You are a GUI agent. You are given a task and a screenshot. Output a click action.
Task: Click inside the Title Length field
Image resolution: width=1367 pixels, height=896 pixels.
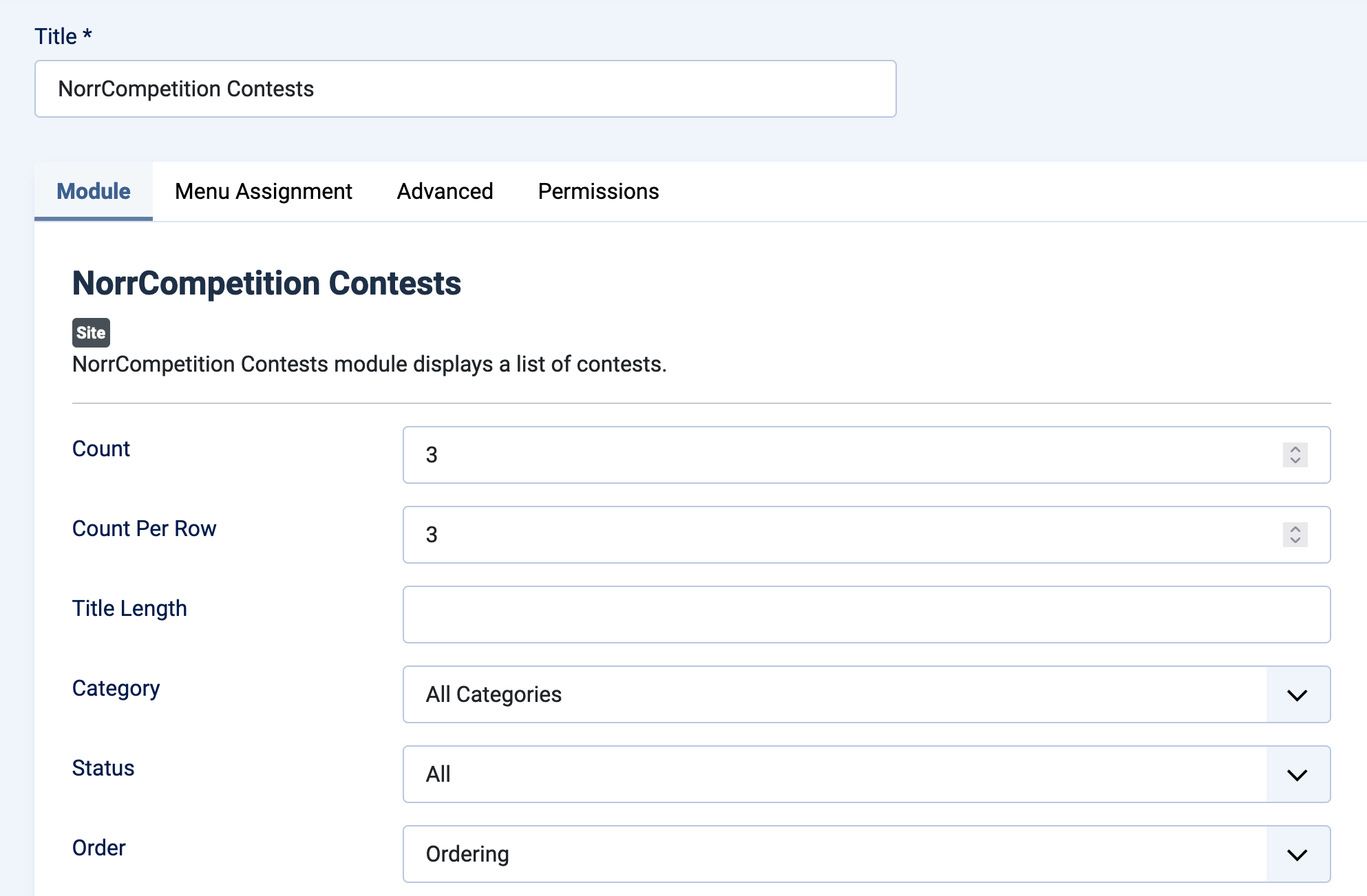757,615
